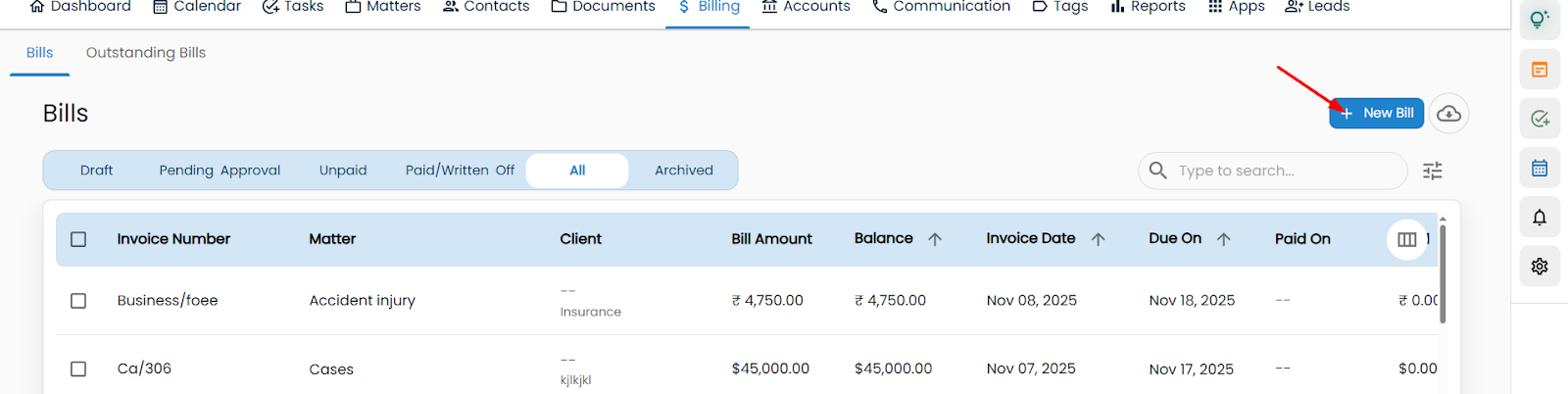Open the blue calendar icon in sidebar
The width and height of the screenshot is (1568, 394).
[x=1539, y=168]
